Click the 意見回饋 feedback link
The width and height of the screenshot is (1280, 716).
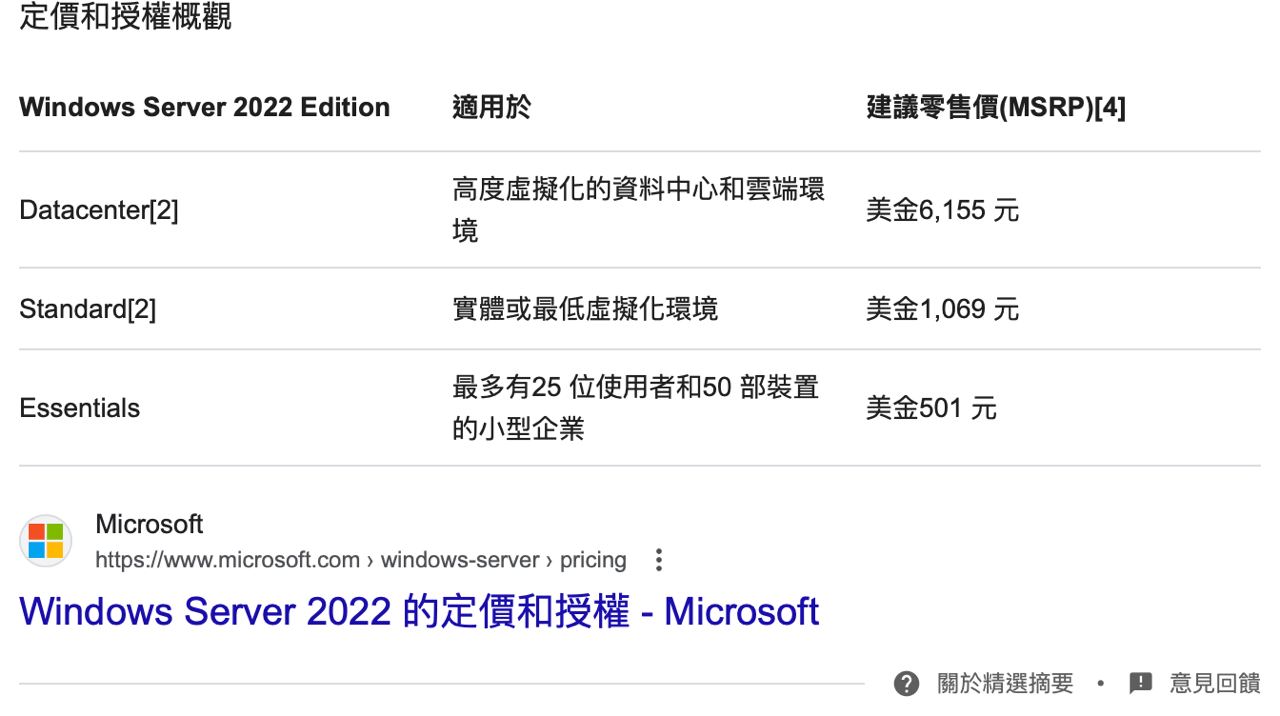coord(1215,684)
